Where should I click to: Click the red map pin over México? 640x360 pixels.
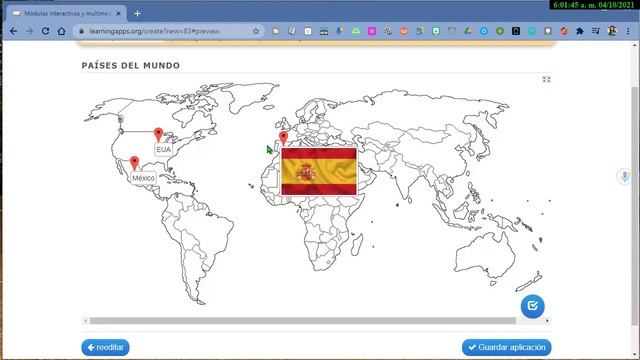click(x=134, y=163)
